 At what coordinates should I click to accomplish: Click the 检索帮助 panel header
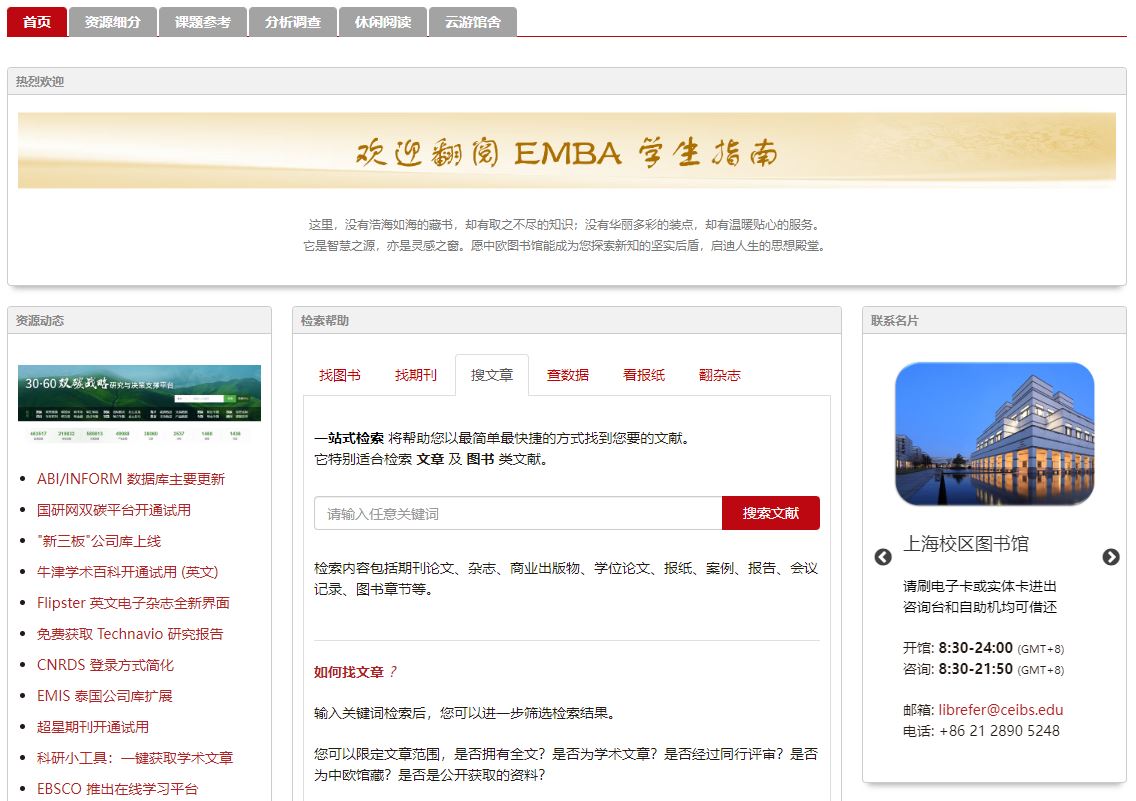point(567,320)
